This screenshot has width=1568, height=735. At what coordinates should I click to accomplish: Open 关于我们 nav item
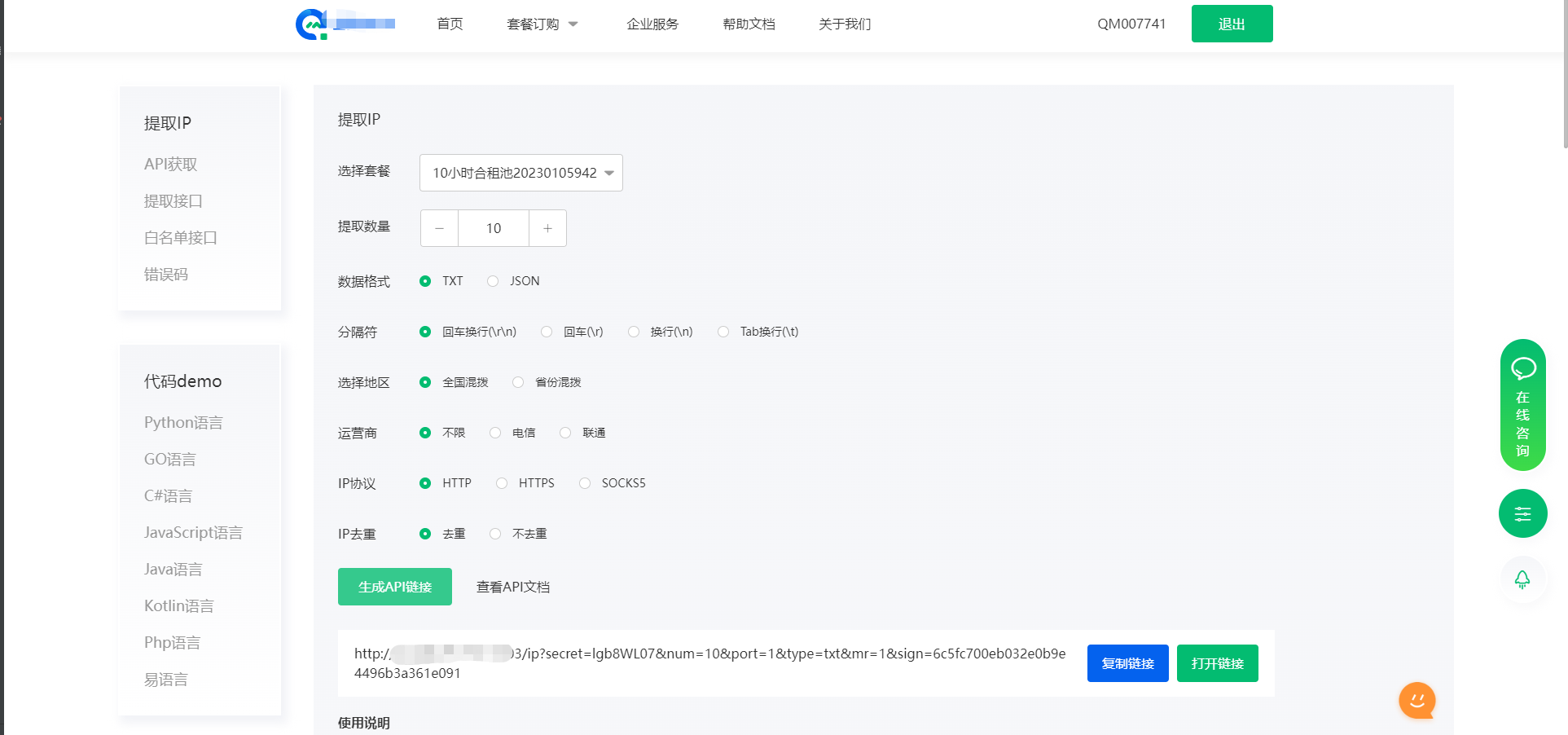click(845, 24)
